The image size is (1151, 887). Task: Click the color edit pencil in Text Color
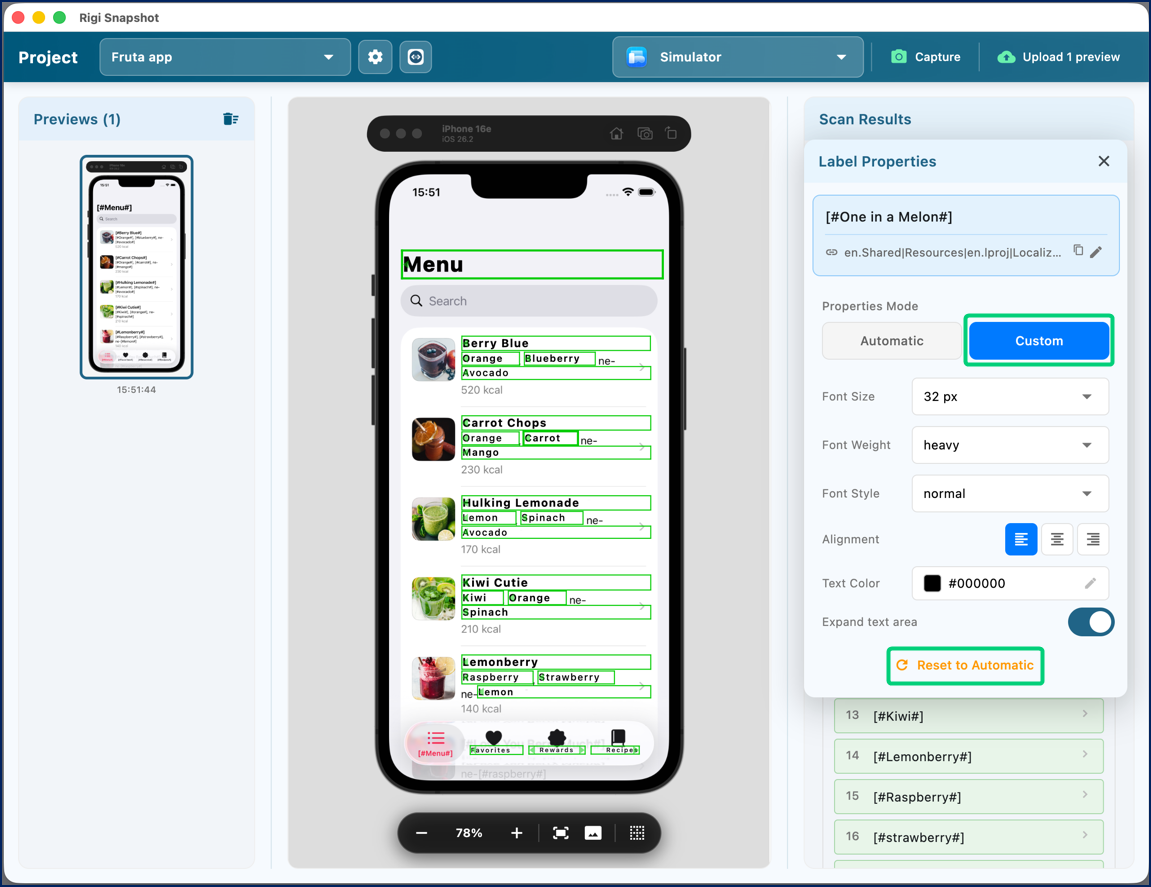tap(1090, 583)
